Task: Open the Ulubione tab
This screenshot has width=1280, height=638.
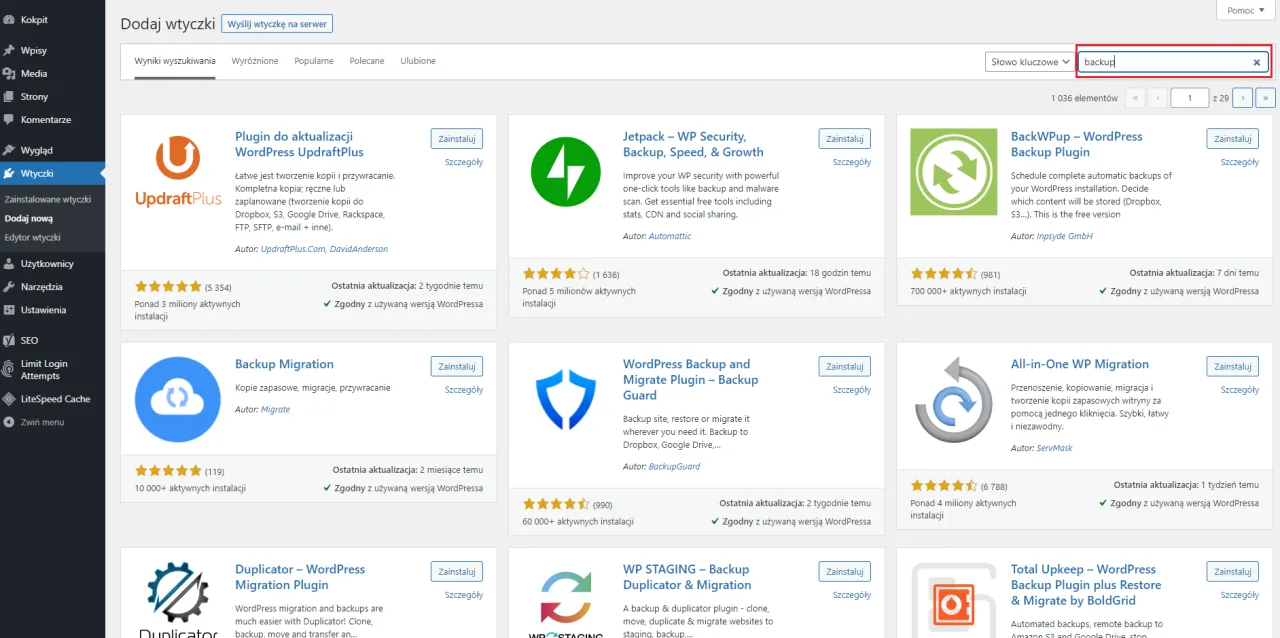Action: pyautogui.click(x=418, y=60)
